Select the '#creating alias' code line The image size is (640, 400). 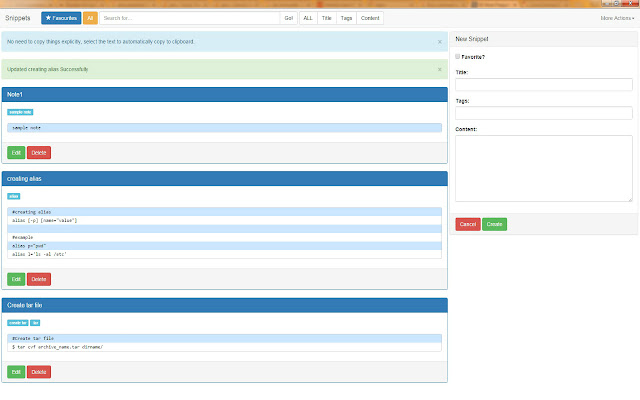[x=224, y=212]
